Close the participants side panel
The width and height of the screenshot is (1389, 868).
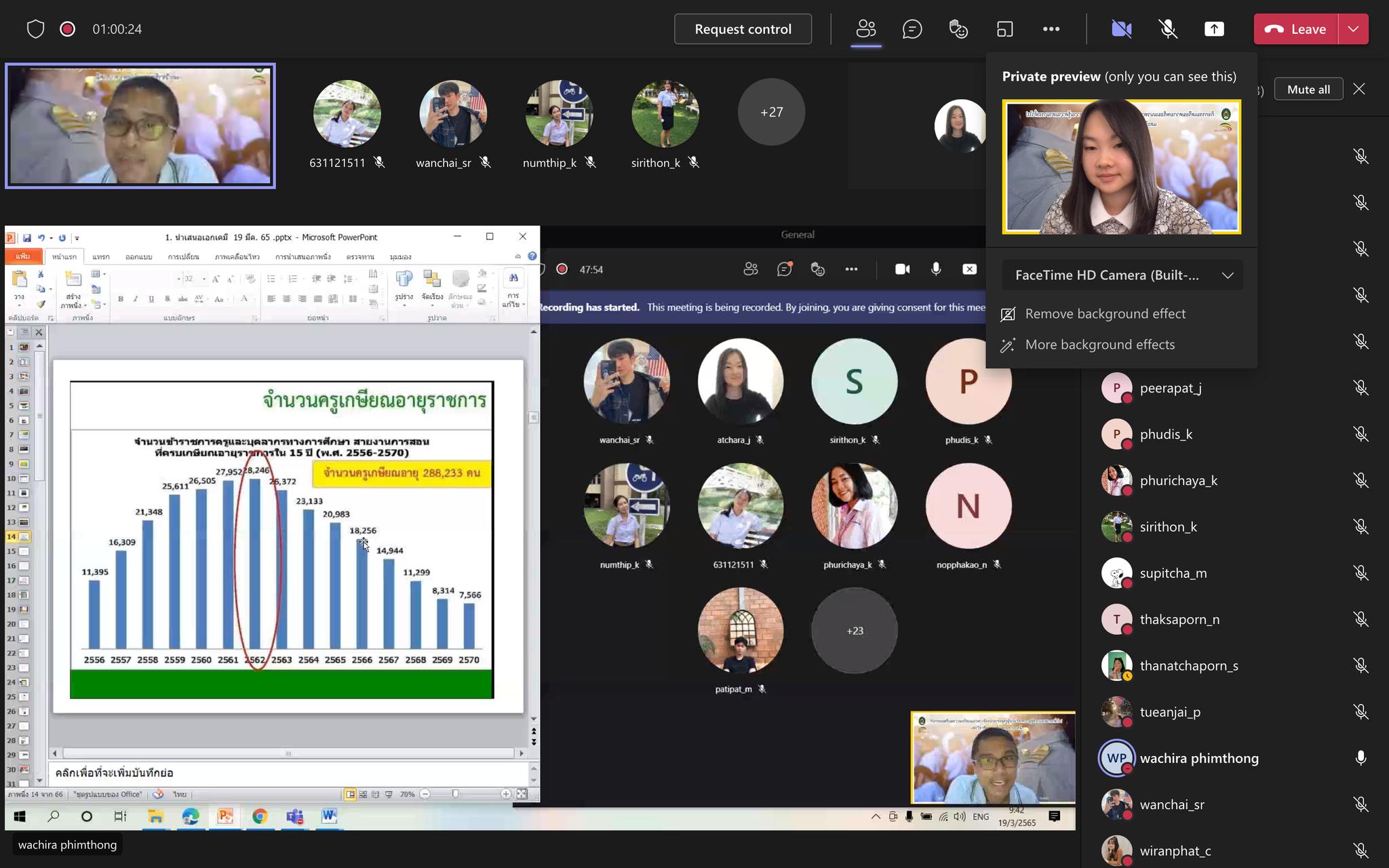tap(1358, 89)
